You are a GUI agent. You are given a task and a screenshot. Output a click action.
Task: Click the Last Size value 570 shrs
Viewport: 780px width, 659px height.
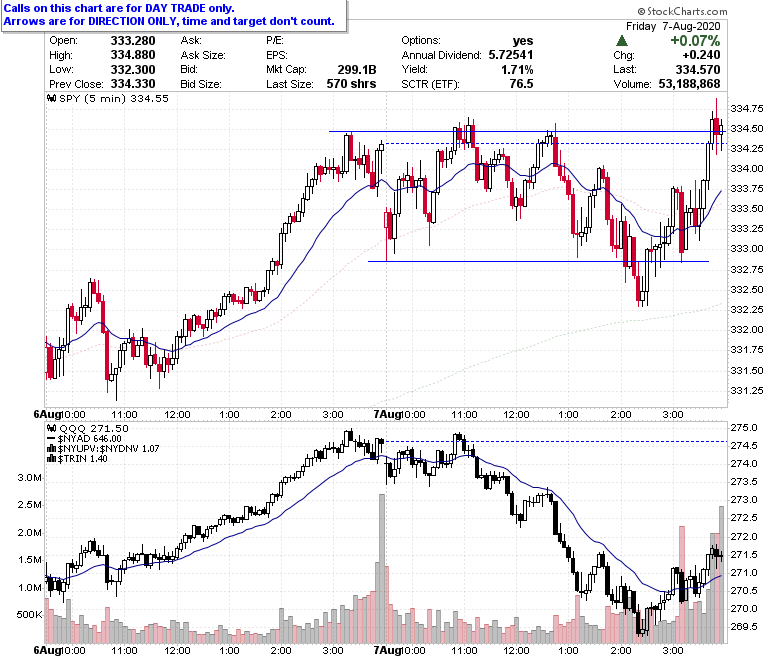351,84
